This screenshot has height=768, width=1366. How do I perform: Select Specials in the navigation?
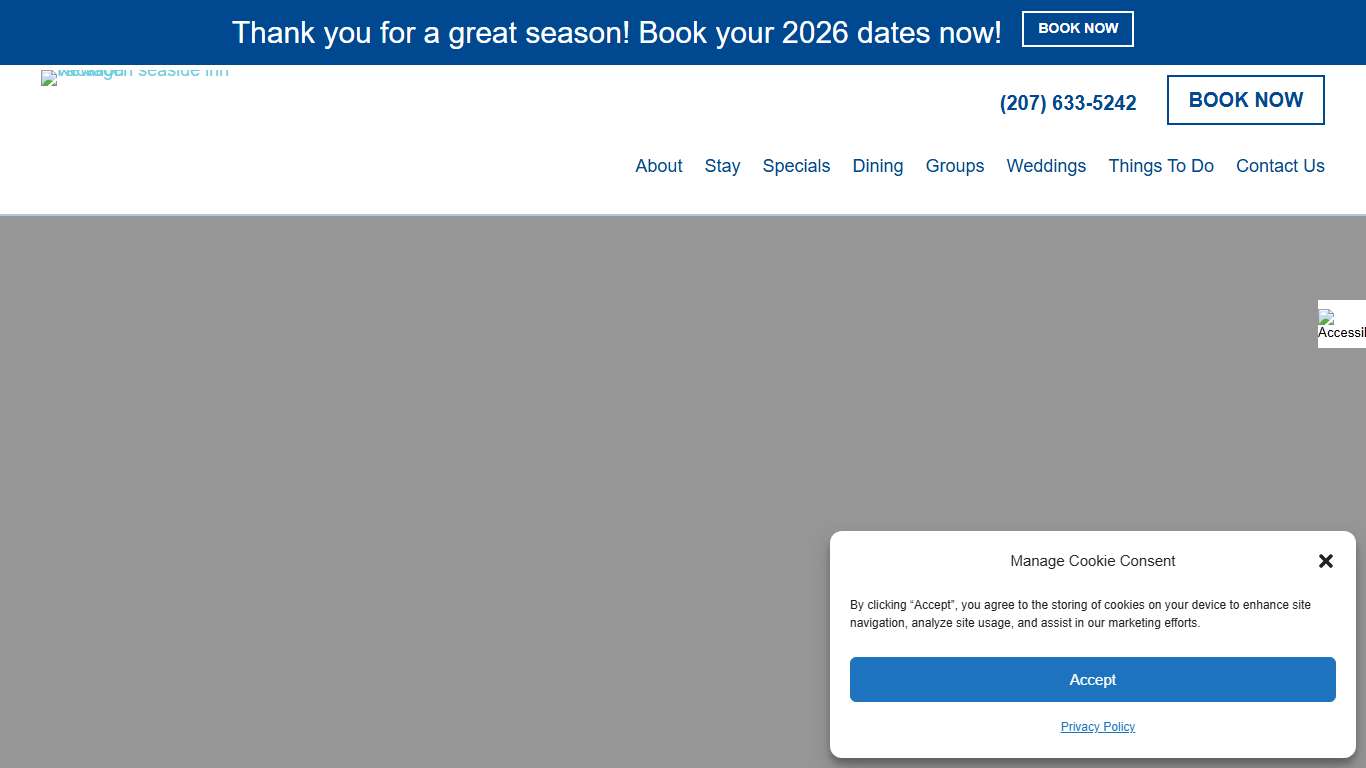click(x=796, y=166)
